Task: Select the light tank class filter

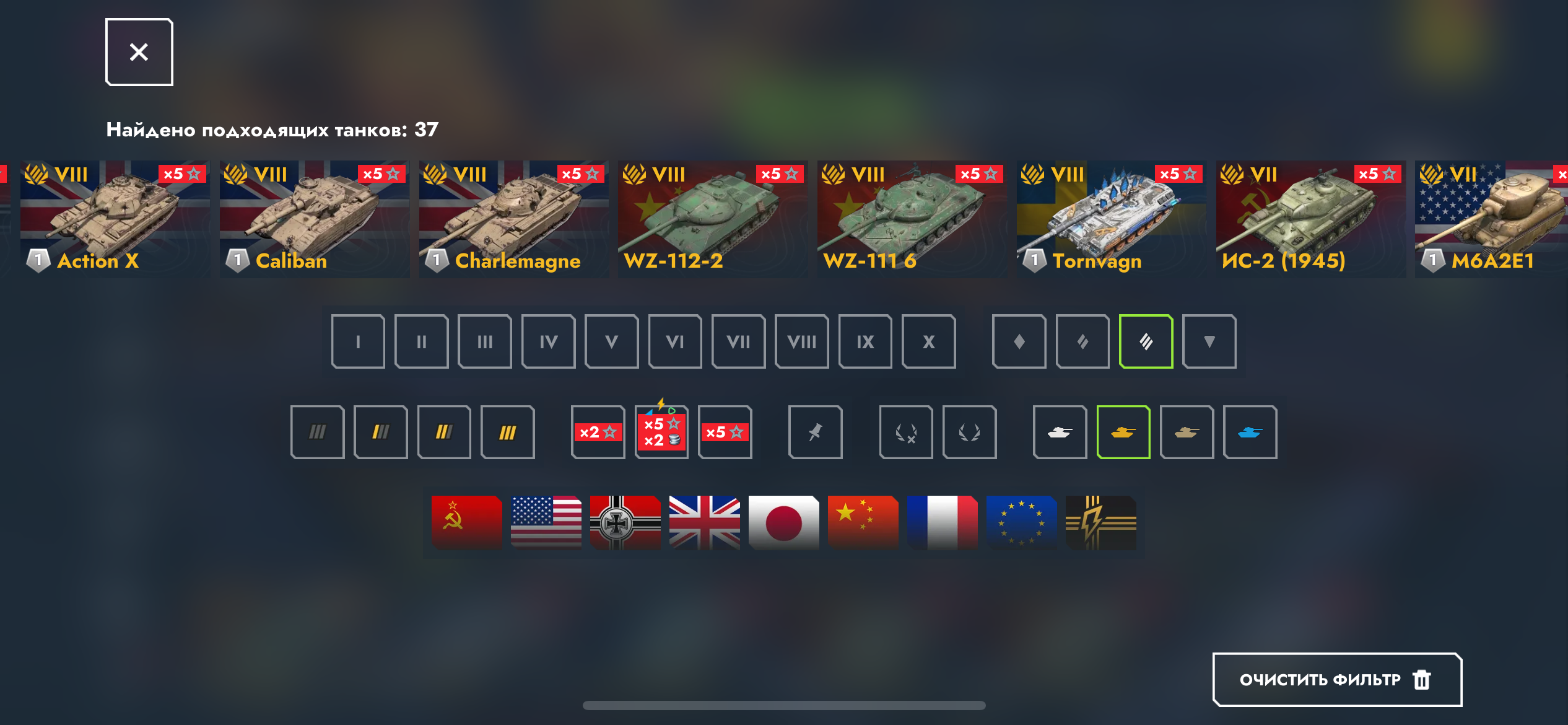Action: (1019, 341)
